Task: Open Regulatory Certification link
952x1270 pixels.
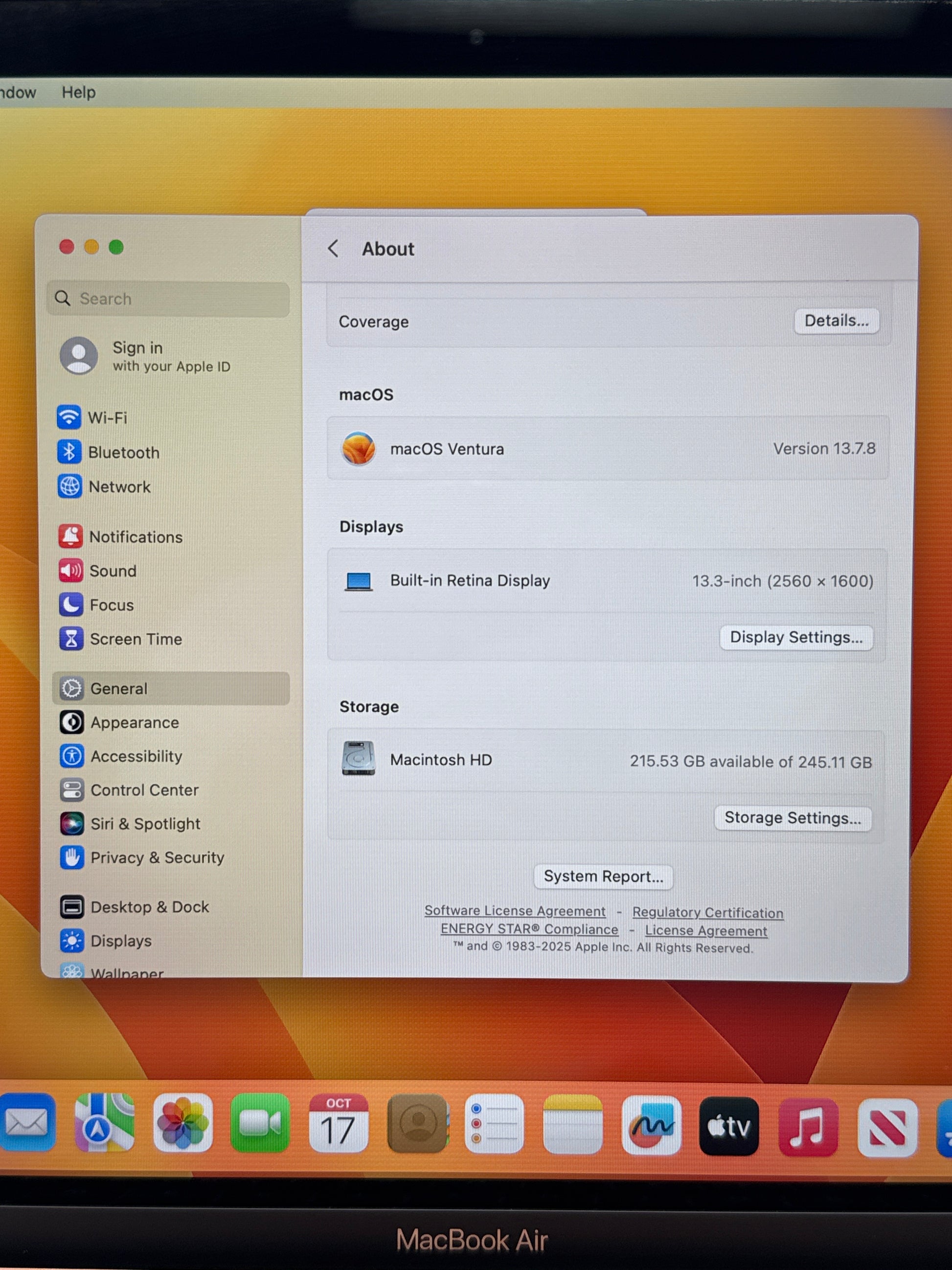Action: (x=707, y=913)
